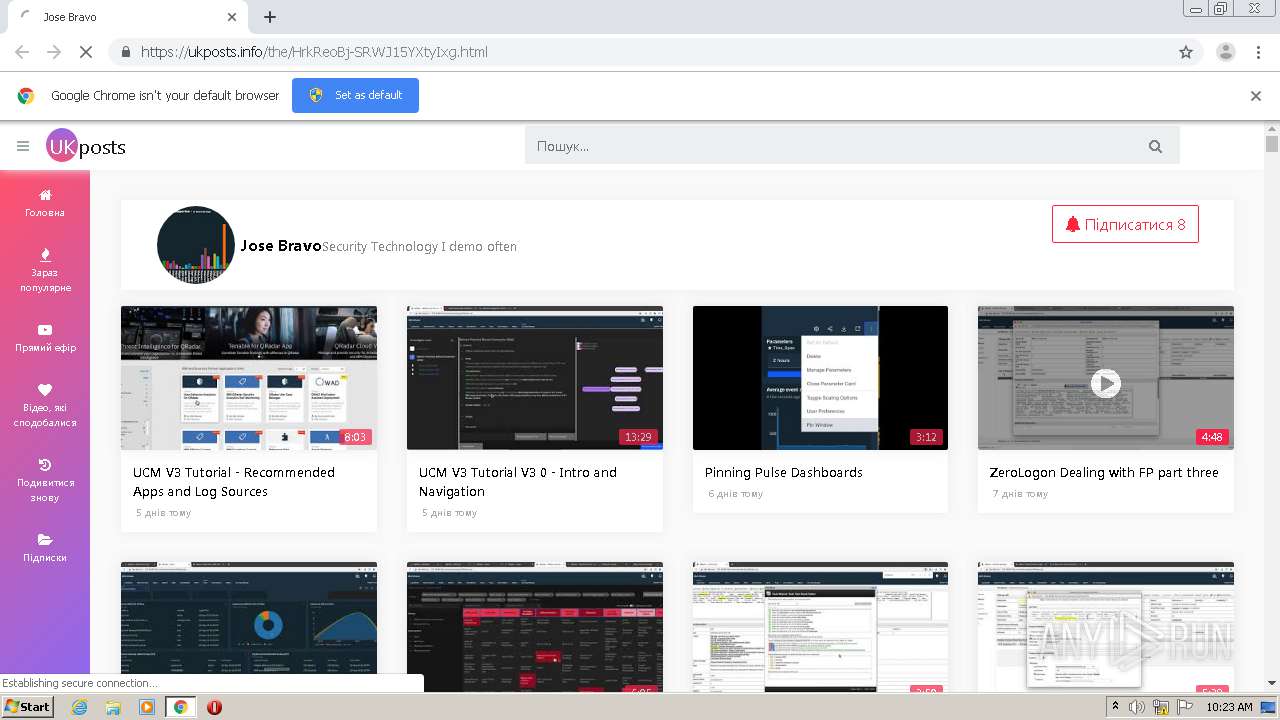This screenshot has width=1280, height=720.
Task: Click the page vertical scrollbar thumb
Action: point(1272,144)
